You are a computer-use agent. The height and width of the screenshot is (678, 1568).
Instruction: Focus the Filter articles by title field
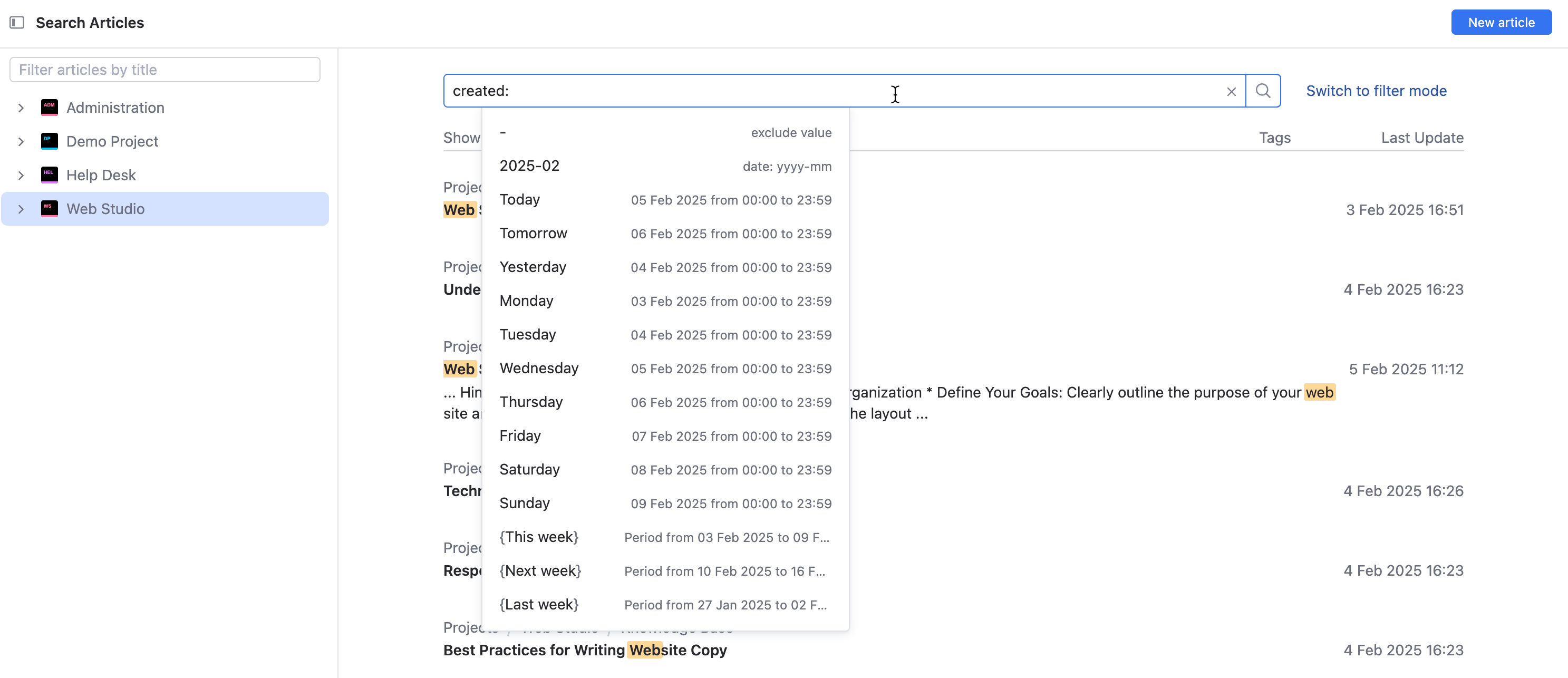point(165,70)
